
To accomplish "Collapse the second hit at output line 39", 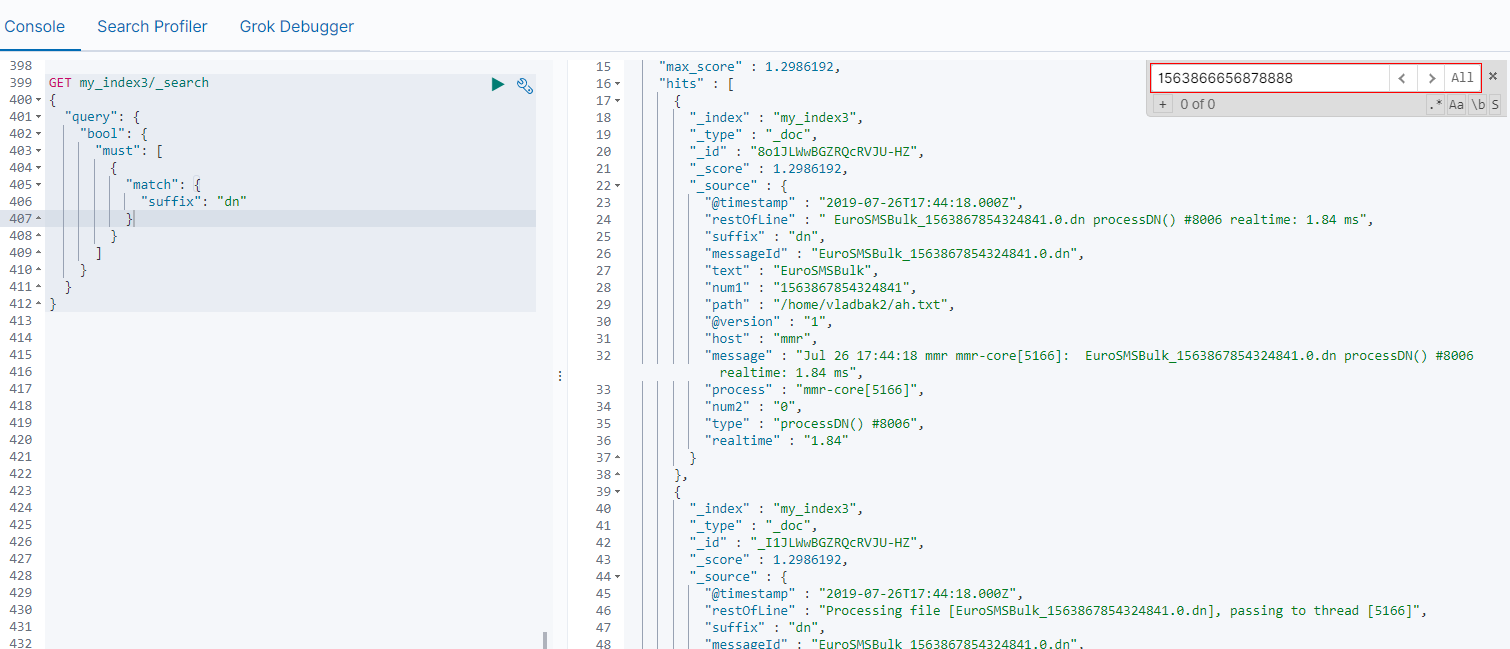I will (x=617, y=492).
